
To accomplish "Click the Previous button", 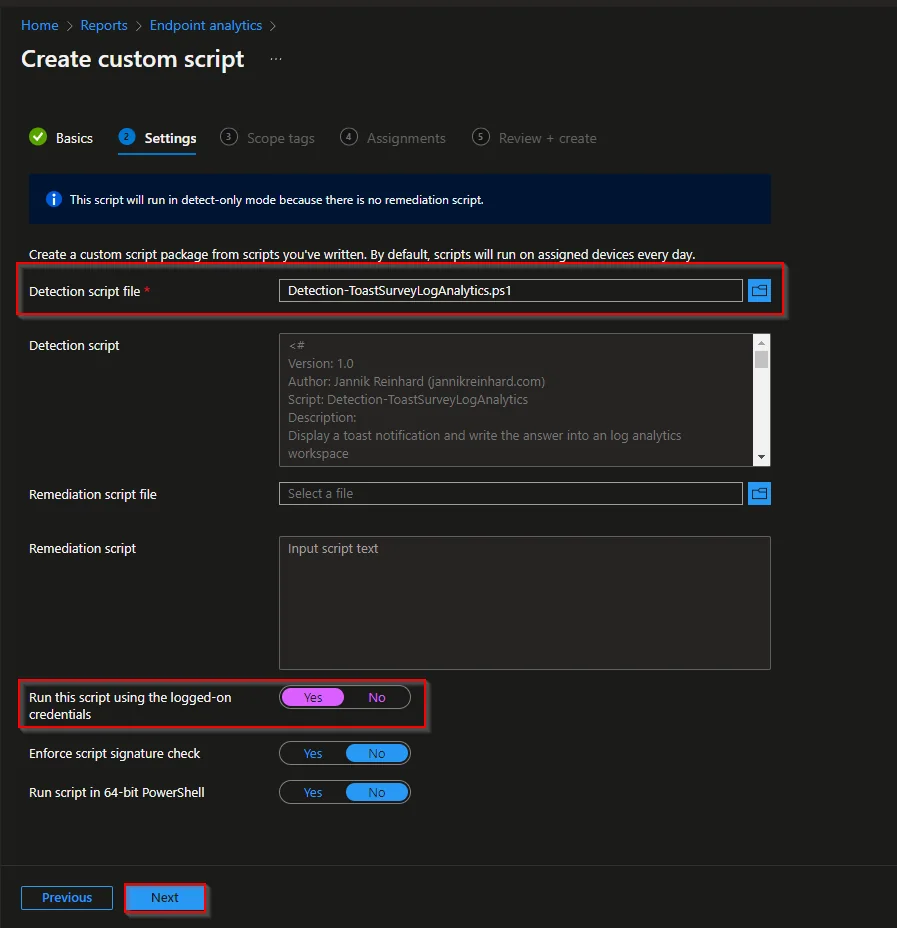I will click(x=67, y=898).
